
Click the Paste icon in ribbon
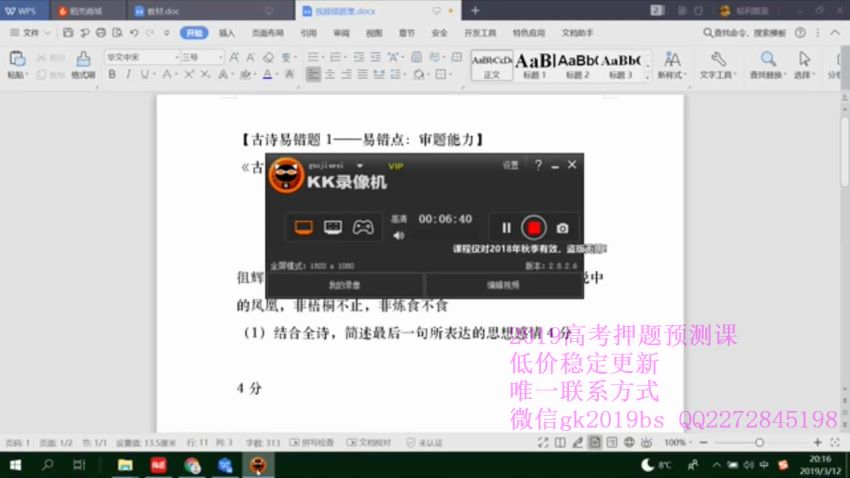pyautogui.click(x=17, y=59)
